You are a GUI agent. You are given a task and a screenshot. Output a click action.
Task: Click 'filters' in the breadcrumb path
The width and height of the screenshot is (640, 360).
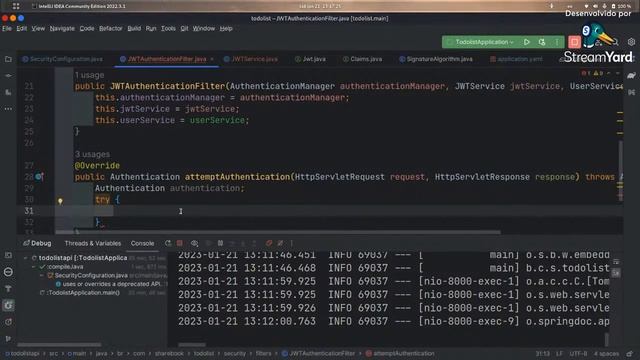(263, 353)
